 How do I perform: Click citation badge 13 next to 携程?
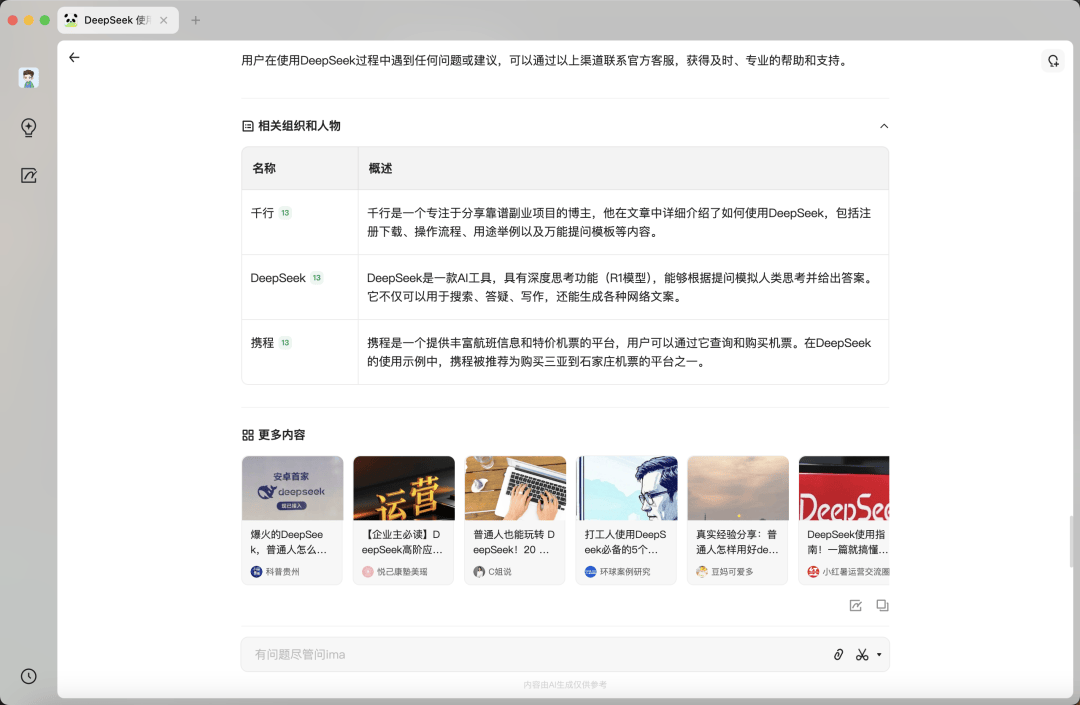point(285,343)
